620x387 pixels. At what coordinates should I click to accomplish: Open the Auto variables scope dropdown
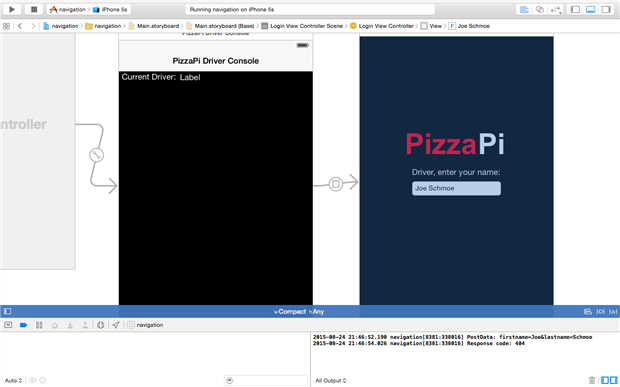pyautogui.click(x=13, y=380)
